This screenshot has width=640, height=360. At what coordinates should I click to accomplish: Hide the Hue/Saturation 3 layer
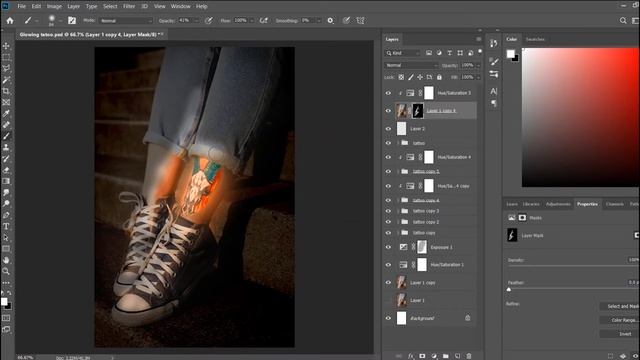(x=388, y=93)
